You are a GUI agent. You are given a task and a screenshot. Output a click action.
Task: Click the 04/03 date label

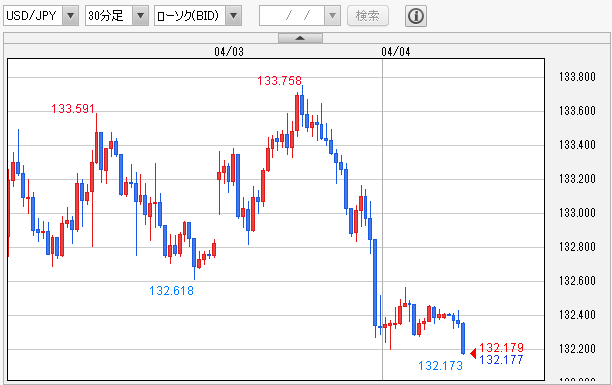pos(229,52)
